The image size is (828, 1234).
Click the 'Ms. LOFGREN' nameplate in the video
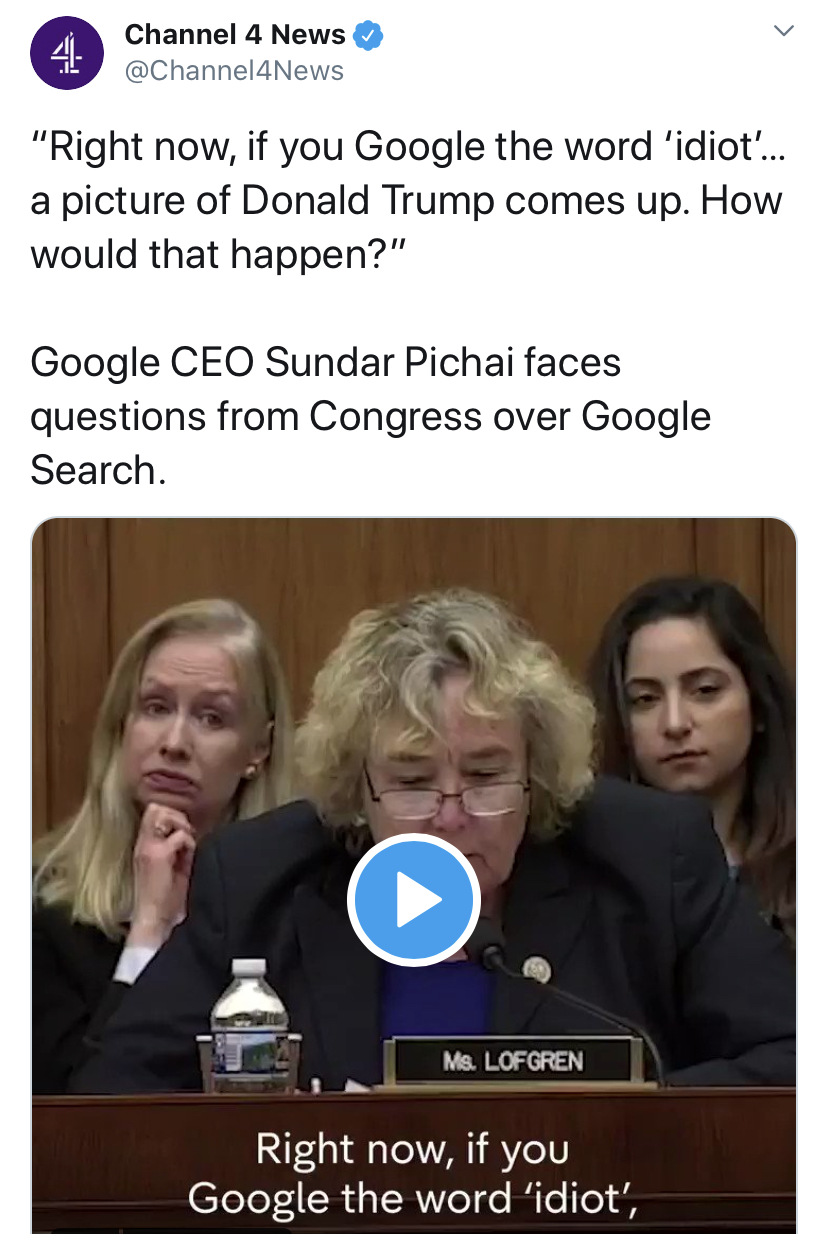point(513,1059)
